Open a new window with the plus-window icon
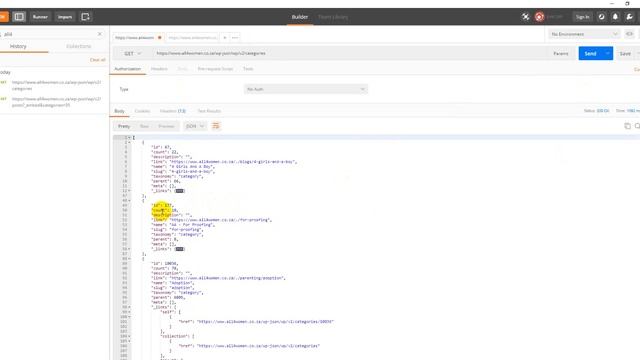Image resolution: width=640 pixels, height=360 pixels. coord(85,17)
